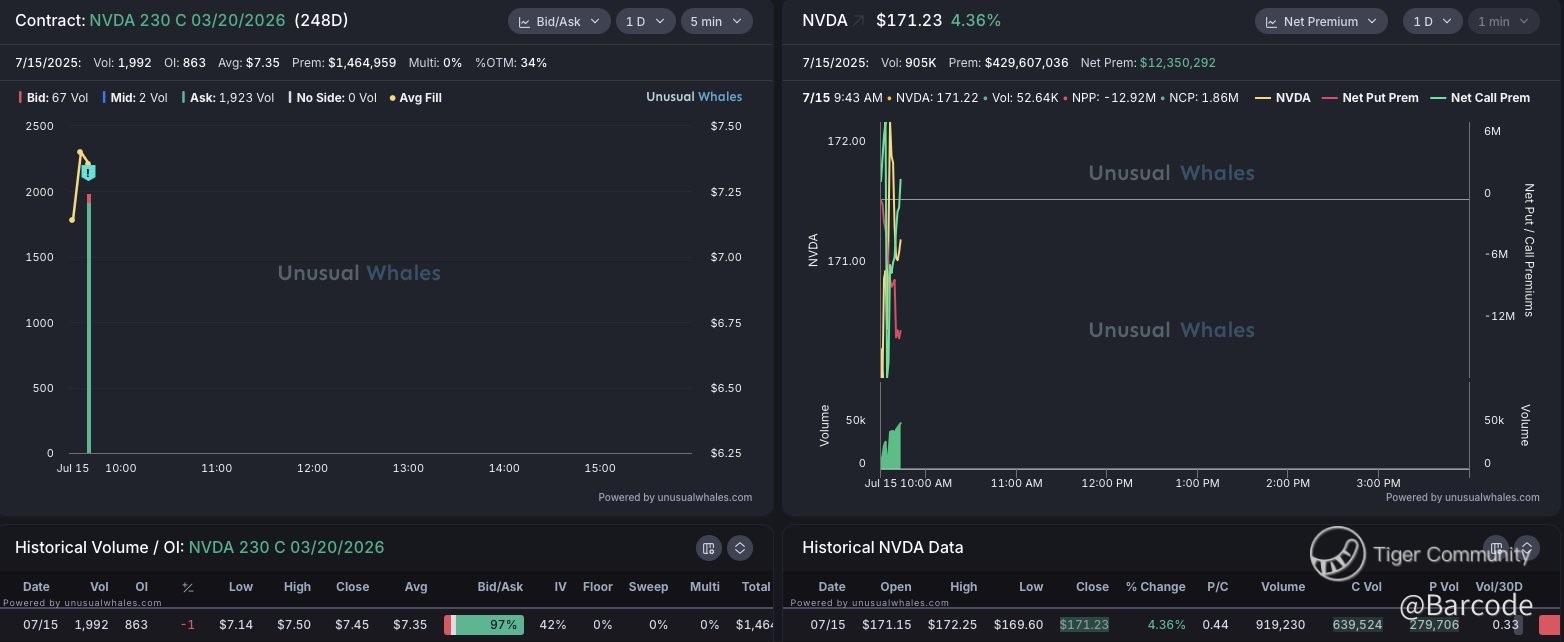Click the NVDA 230 C 03/20/2026 contract title
This screenshot has width=1564, height=642.
point(187,20)
